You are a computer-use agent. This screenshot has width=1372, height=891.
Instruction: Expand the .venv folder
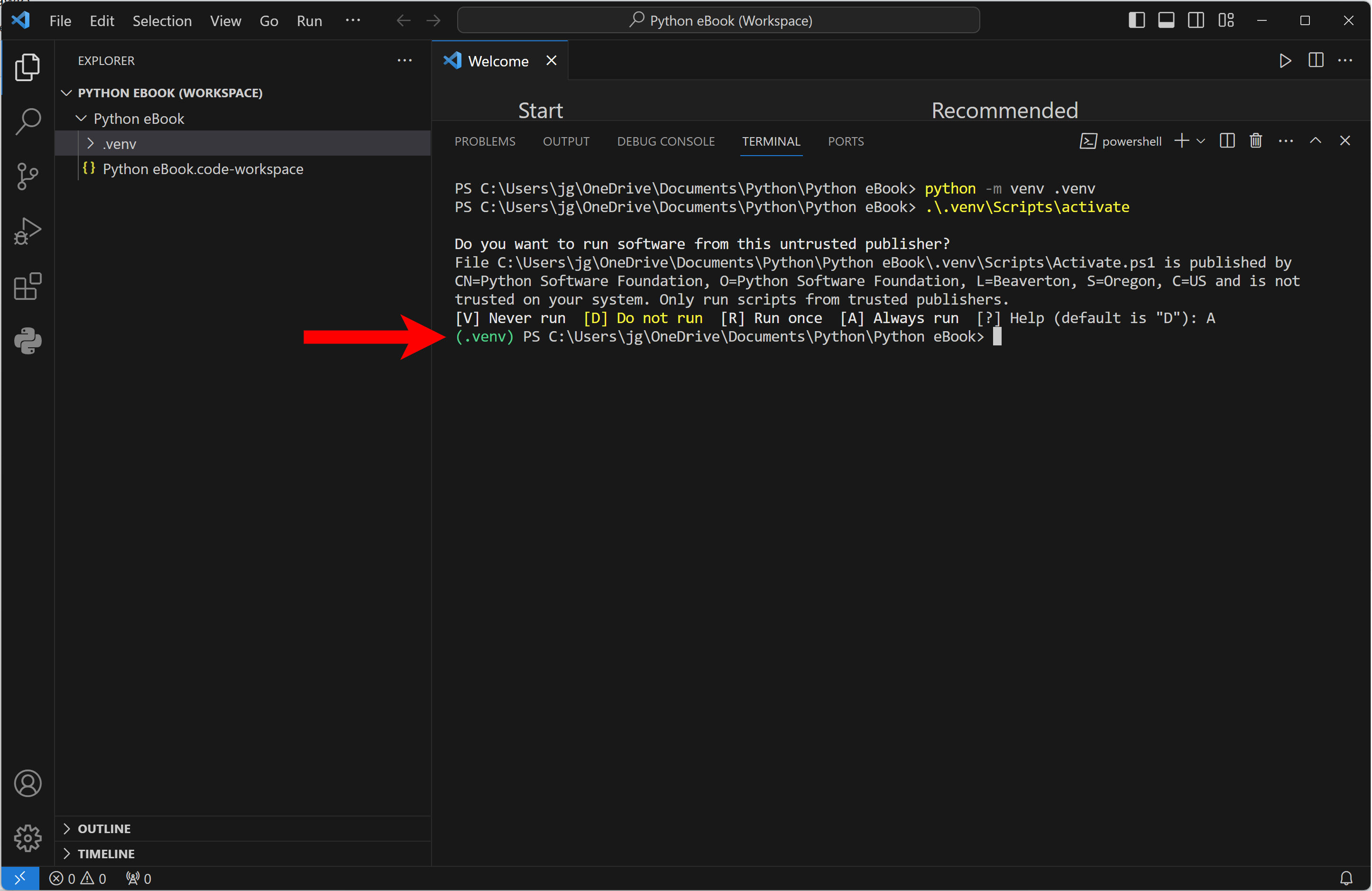coord(91,144)
